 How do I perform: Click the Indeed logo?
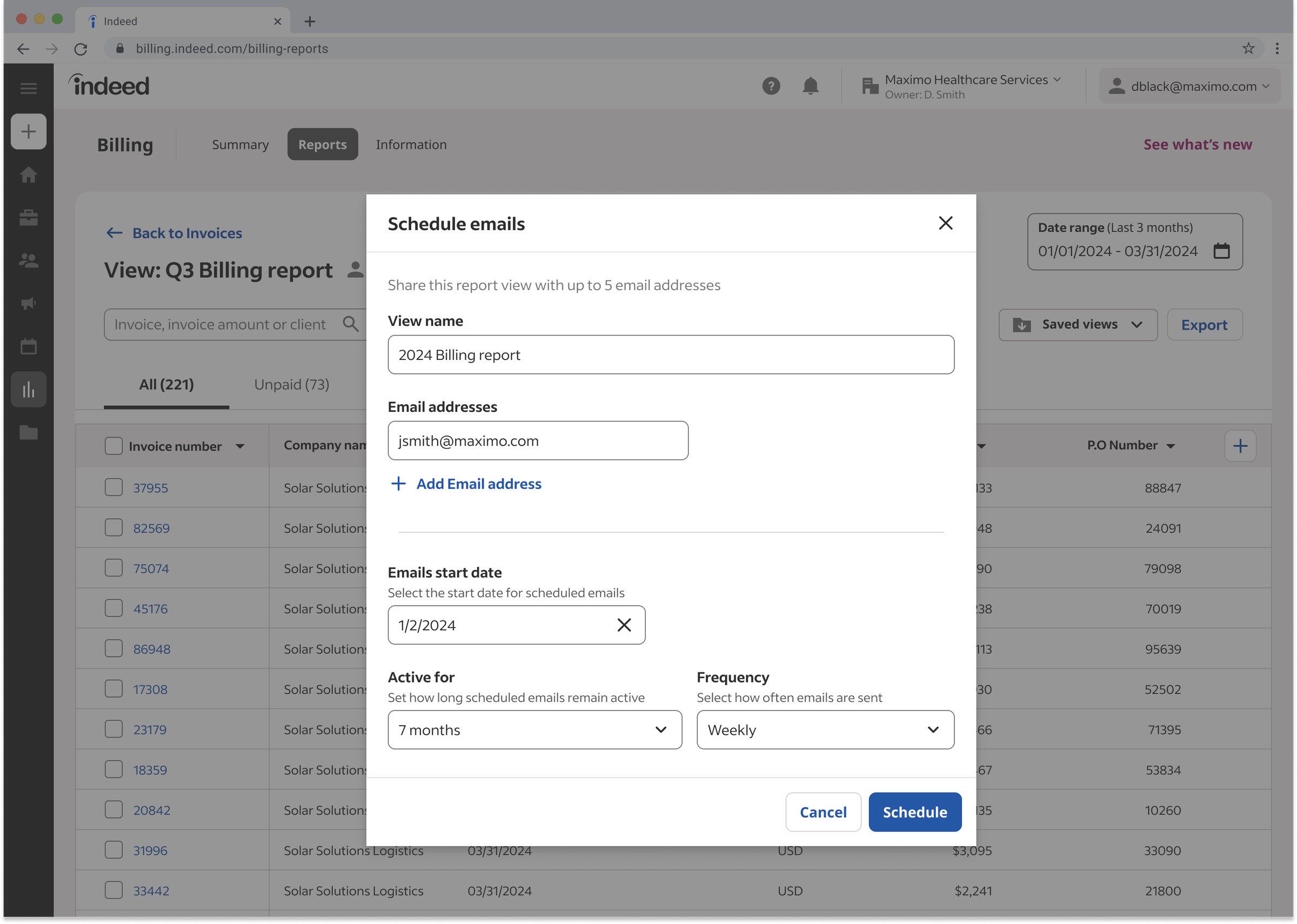109,85
